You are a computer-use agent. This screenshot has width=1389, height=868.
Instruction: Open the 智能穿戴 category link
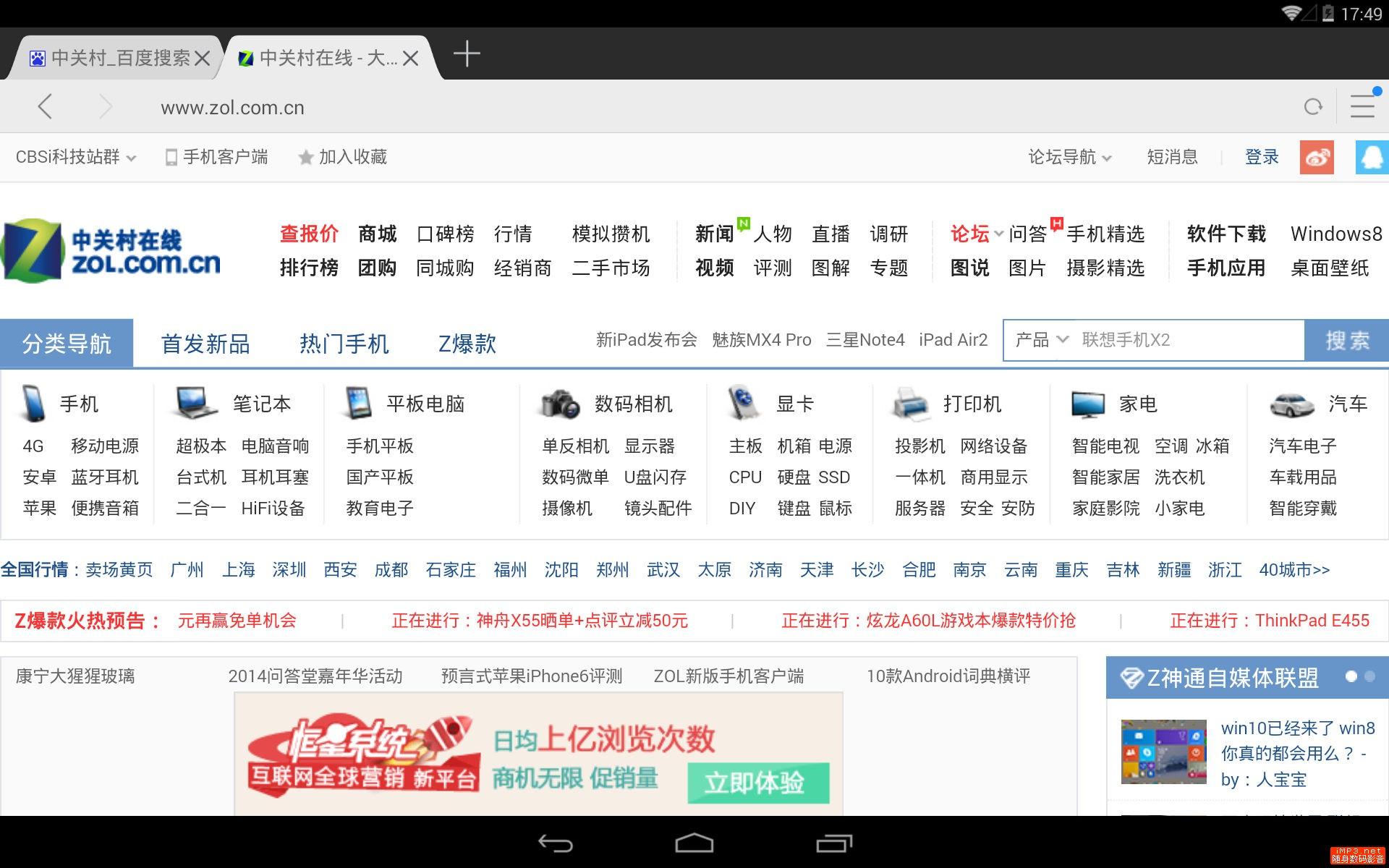click(x=1303, y=508)
